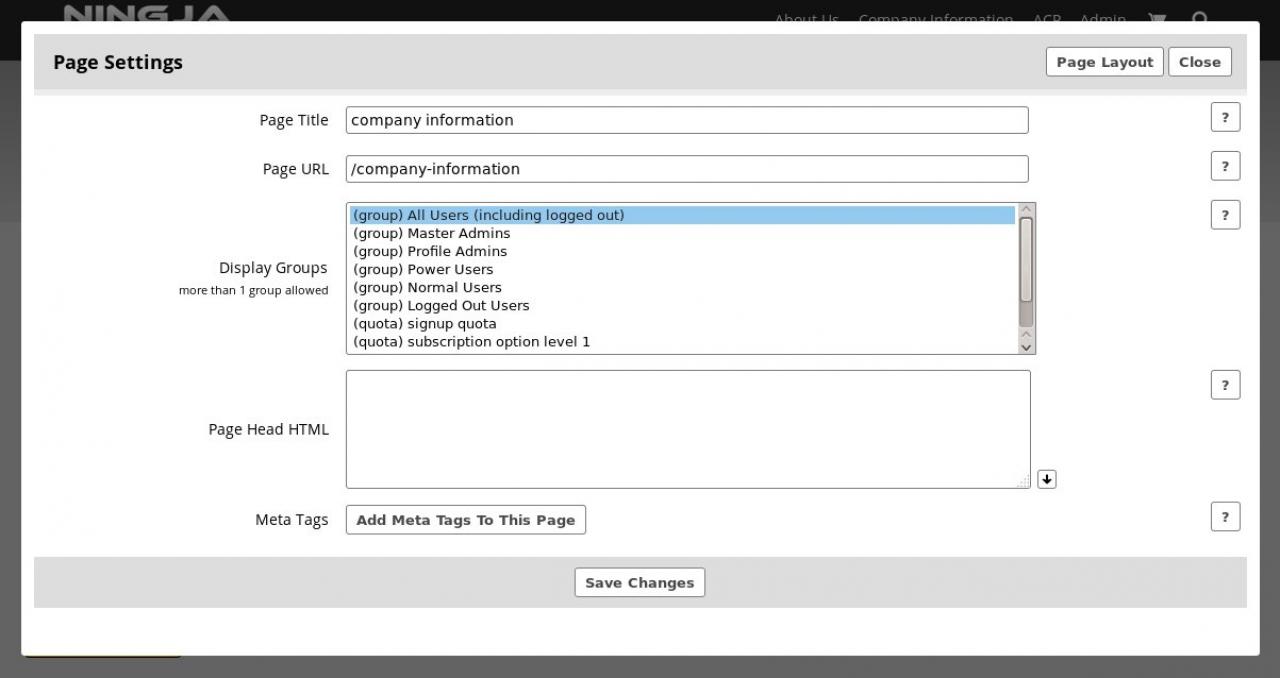1280x678 pixels.
Task: Add Meta Tags To This Page
Action: 465,520
